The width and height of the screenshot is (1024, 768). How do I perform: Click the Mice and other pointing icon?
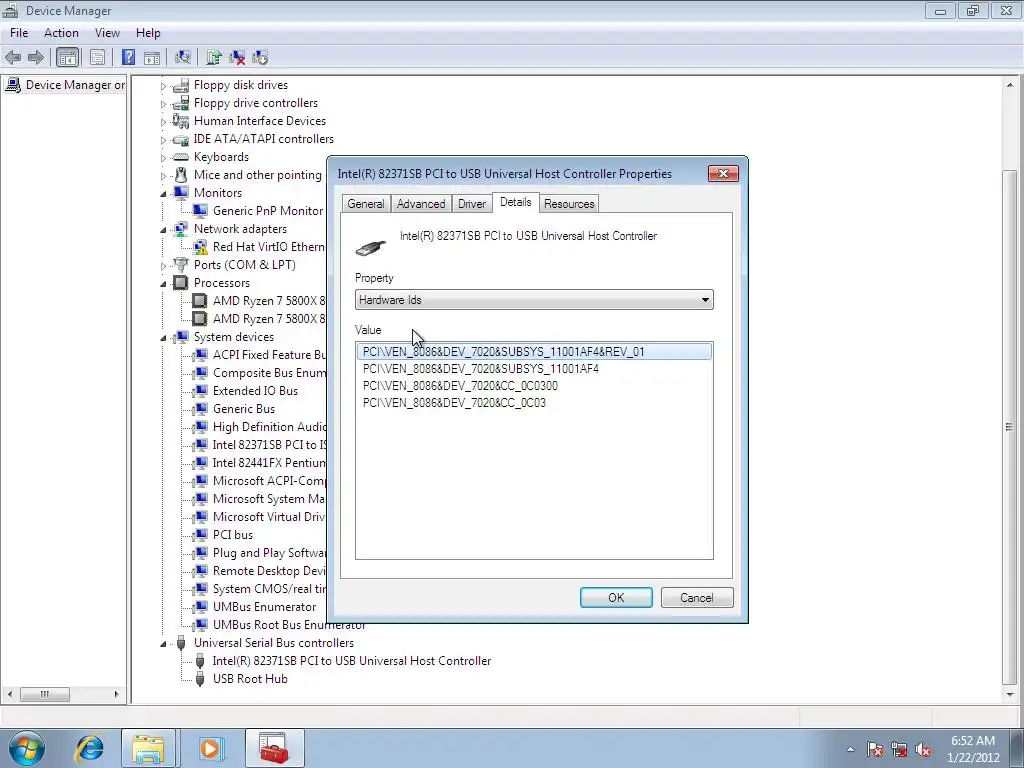click(x=181, y=175)
